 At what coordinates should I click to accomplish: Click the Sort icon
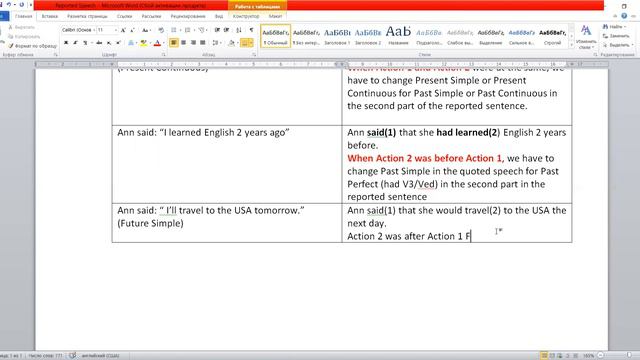click(x=239, y=30)
